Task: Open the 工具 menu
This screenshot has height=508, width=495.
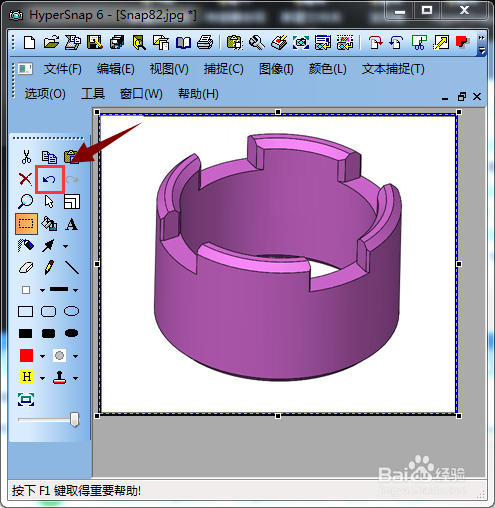Action: pos(93,94)
